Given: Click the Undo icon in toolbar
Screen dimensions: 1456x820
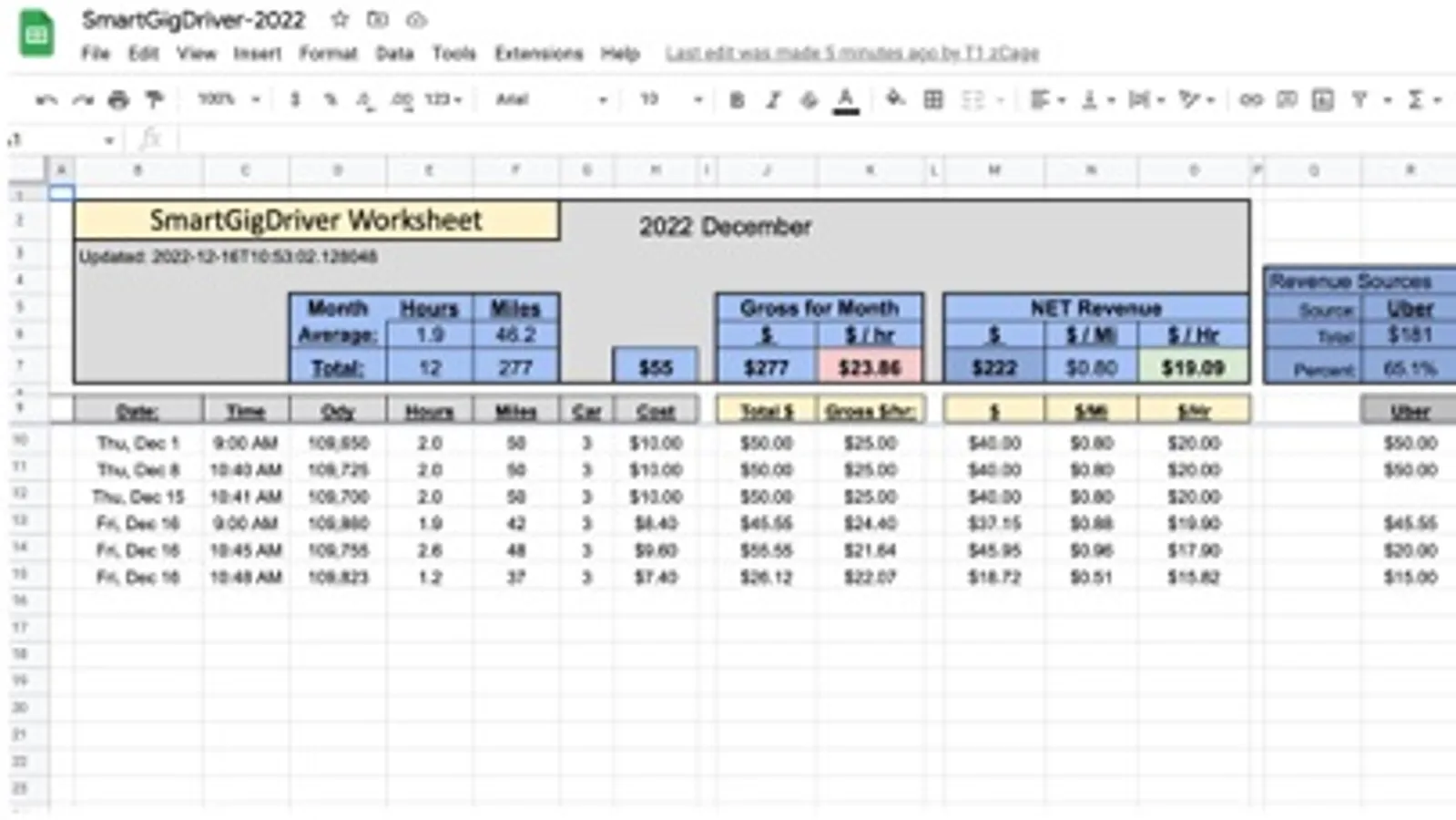Looking at the screenshot, I should (46, 99).
